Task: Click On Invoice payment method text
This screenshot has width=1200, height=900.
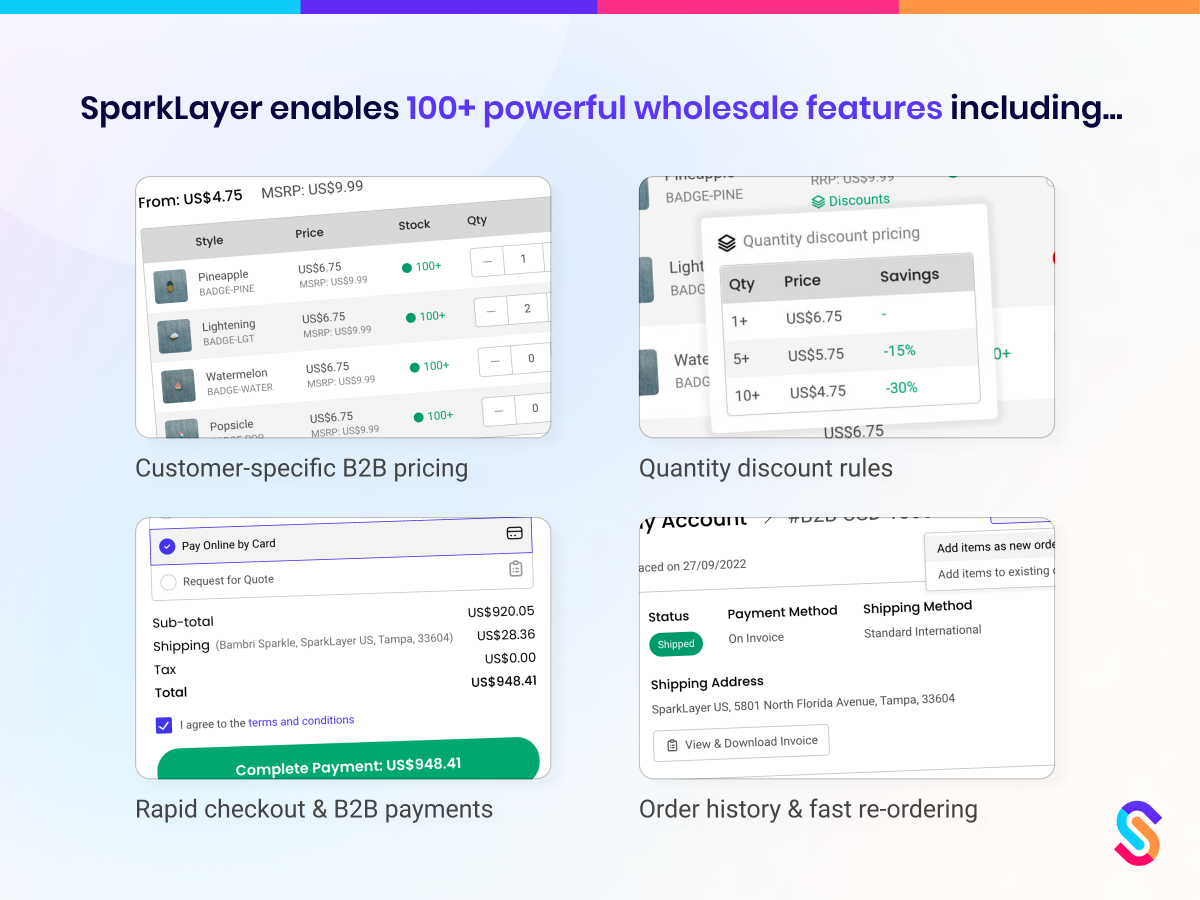Action: point(756,638)
